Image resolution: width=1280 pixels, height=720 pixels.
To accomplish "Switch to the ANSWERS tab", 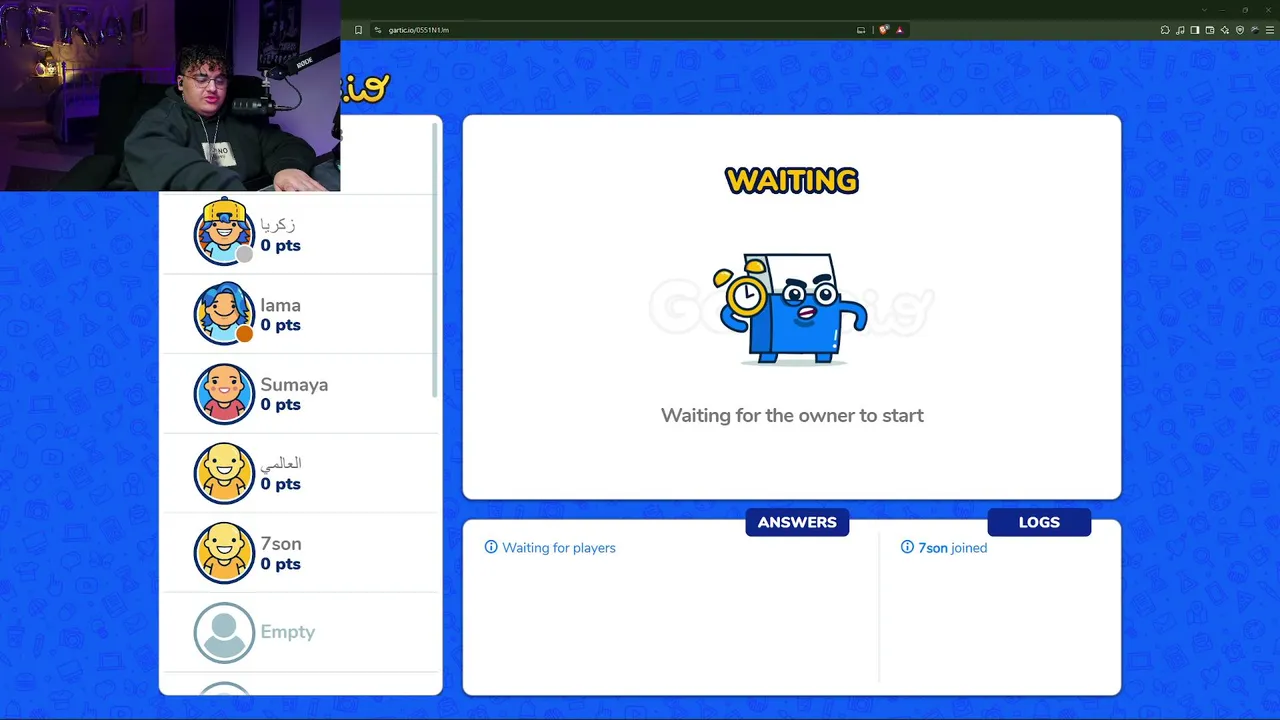I will pos(797,522).
